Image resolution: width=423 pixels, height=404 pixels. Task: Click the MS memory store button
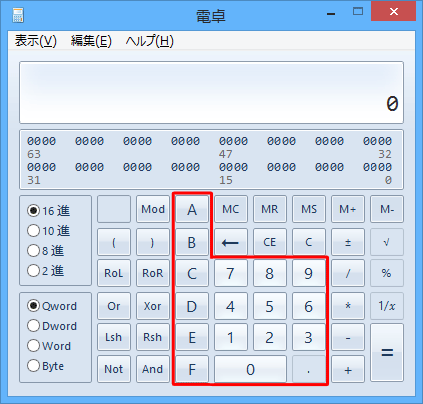tap(309, 209)
